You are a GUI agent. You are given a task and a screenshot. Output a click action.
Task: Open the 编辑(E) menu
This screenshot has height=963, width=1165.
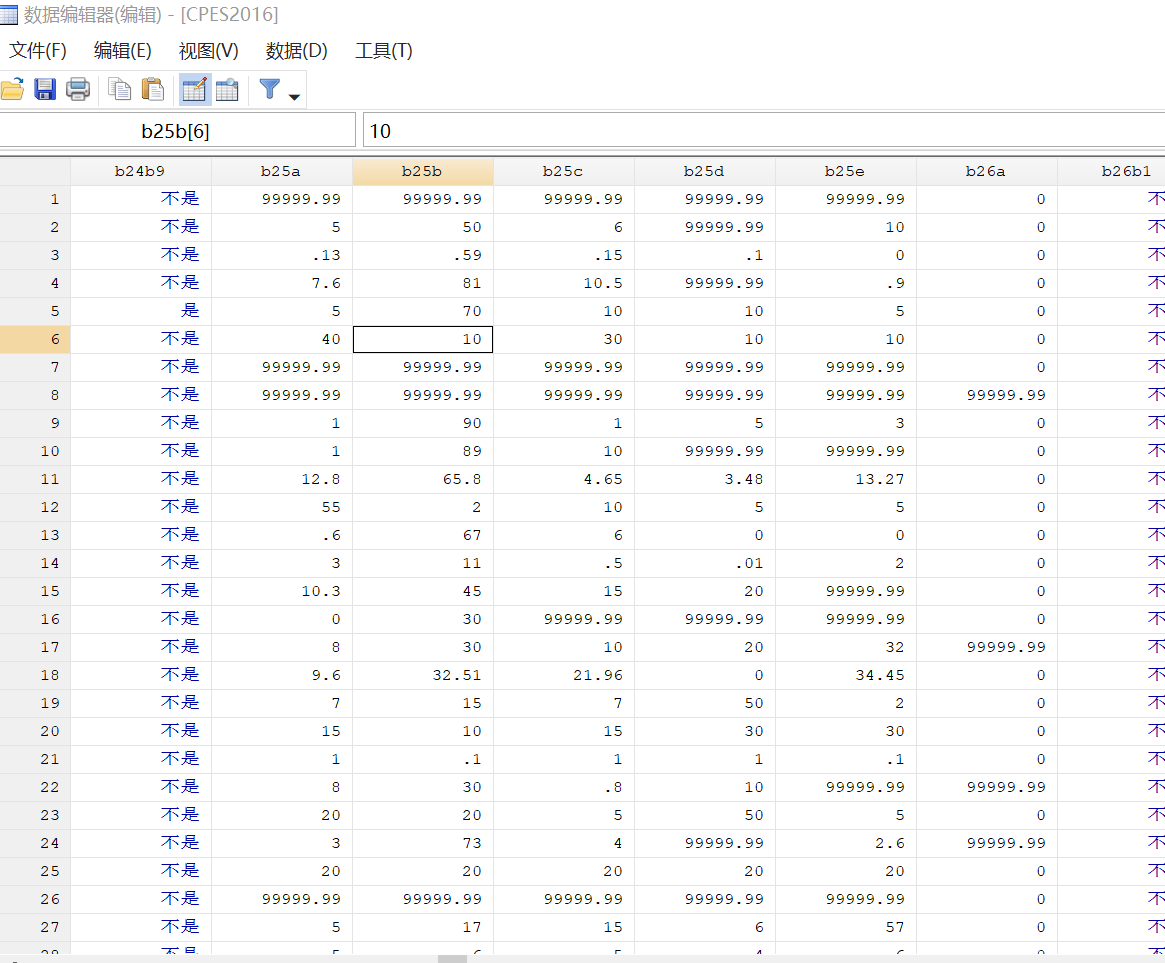[122, 51]
